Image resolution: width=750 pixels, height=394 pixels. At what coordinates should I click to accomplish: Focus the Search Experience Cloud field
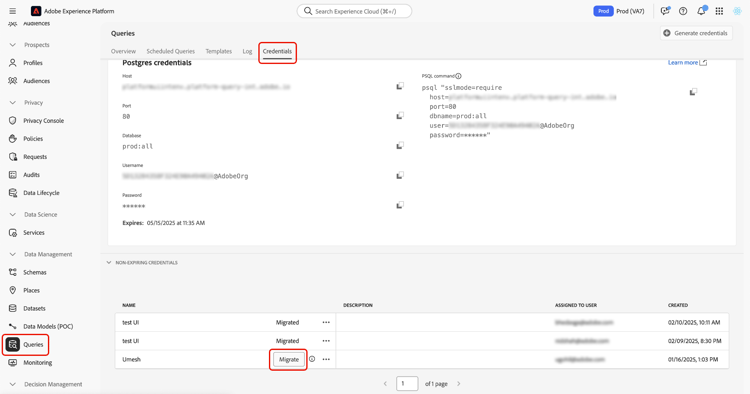(354, 11)
